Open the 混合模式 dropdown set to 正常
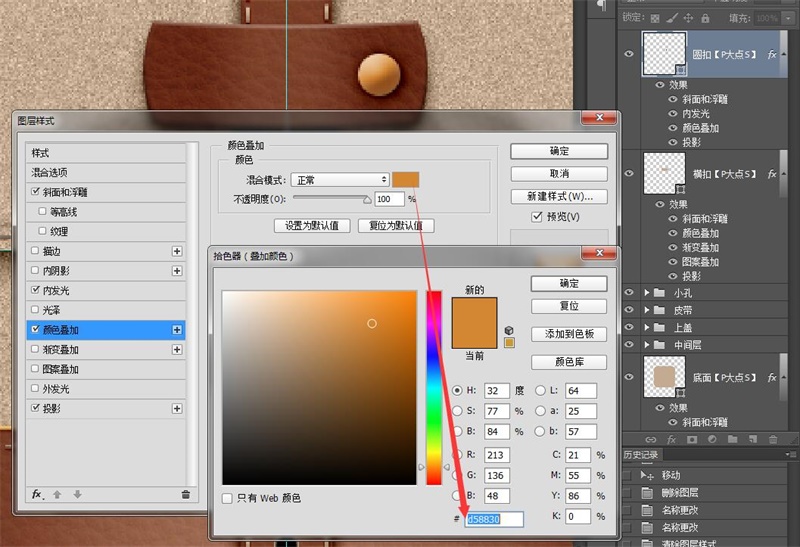The height and width of the screenshot is (547, 800). pos(340,180)
